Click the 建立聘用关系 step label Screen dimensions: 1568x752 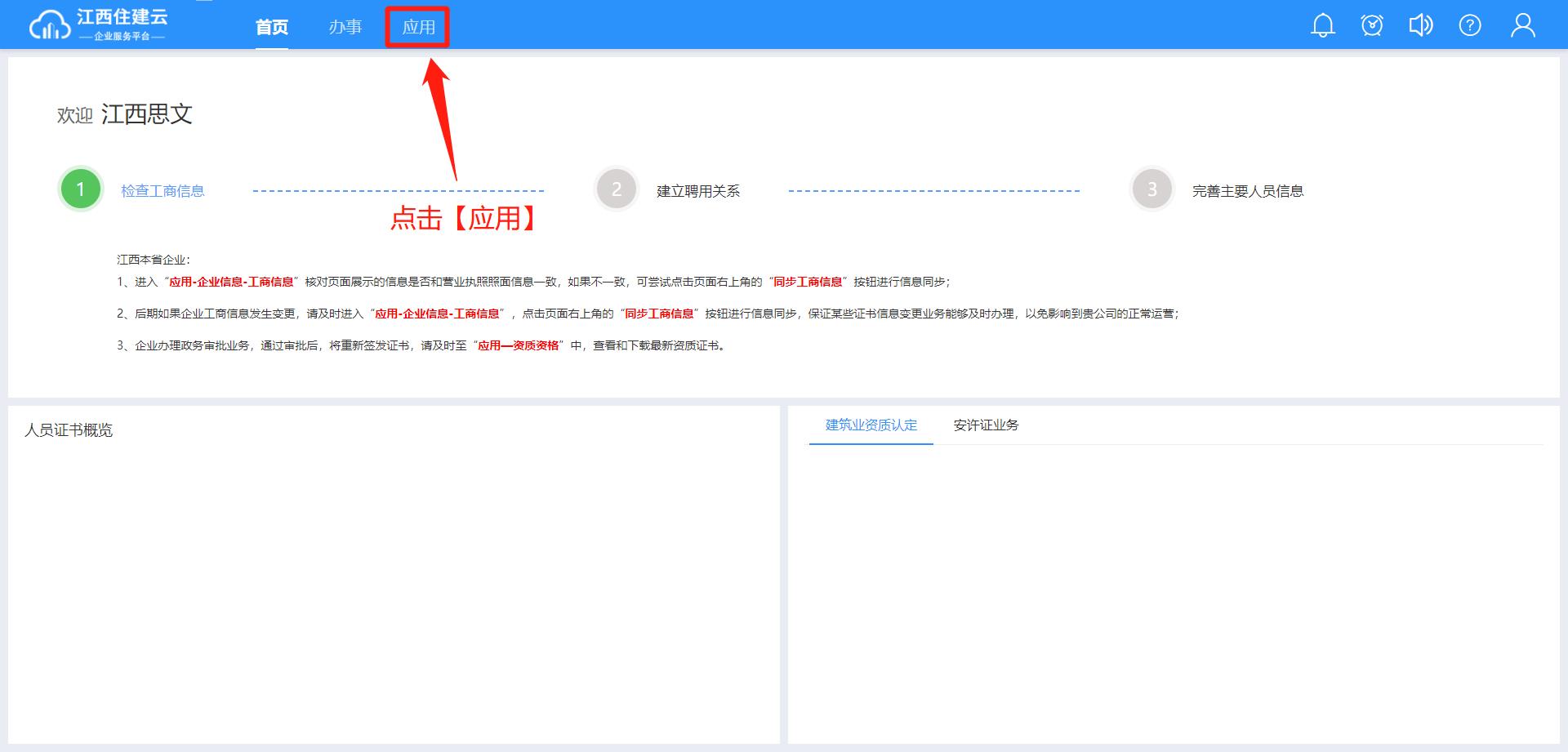click(x=698, y=191)
